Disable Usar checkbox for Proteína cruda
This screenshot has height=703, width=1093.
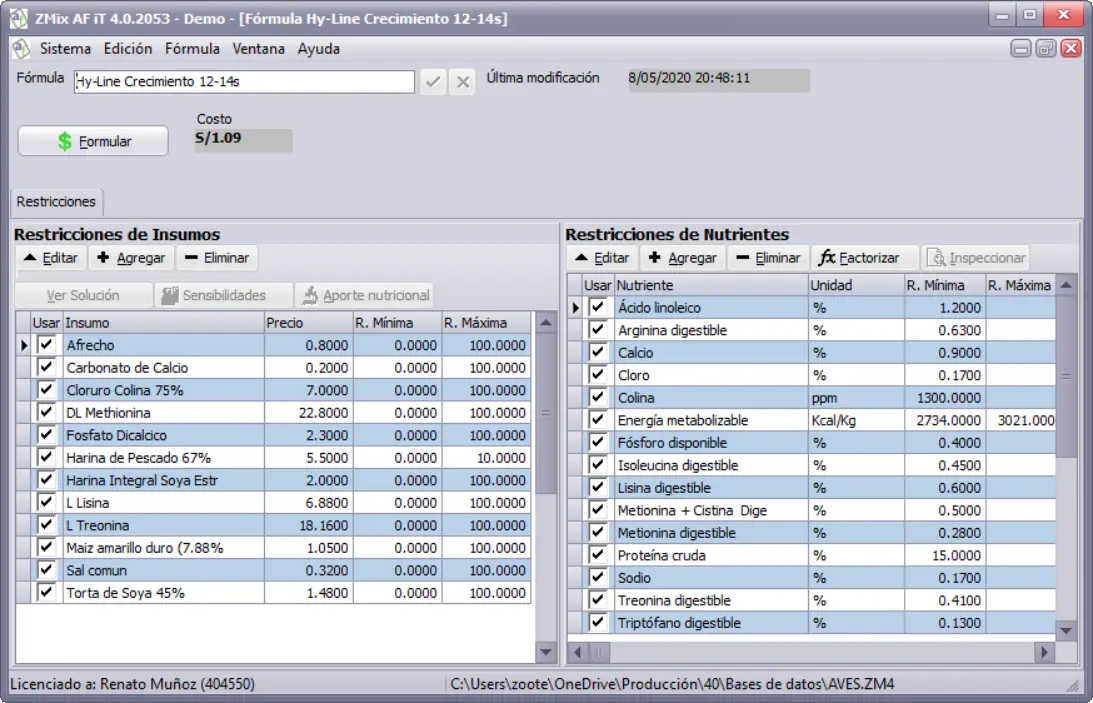click(598, 555)
